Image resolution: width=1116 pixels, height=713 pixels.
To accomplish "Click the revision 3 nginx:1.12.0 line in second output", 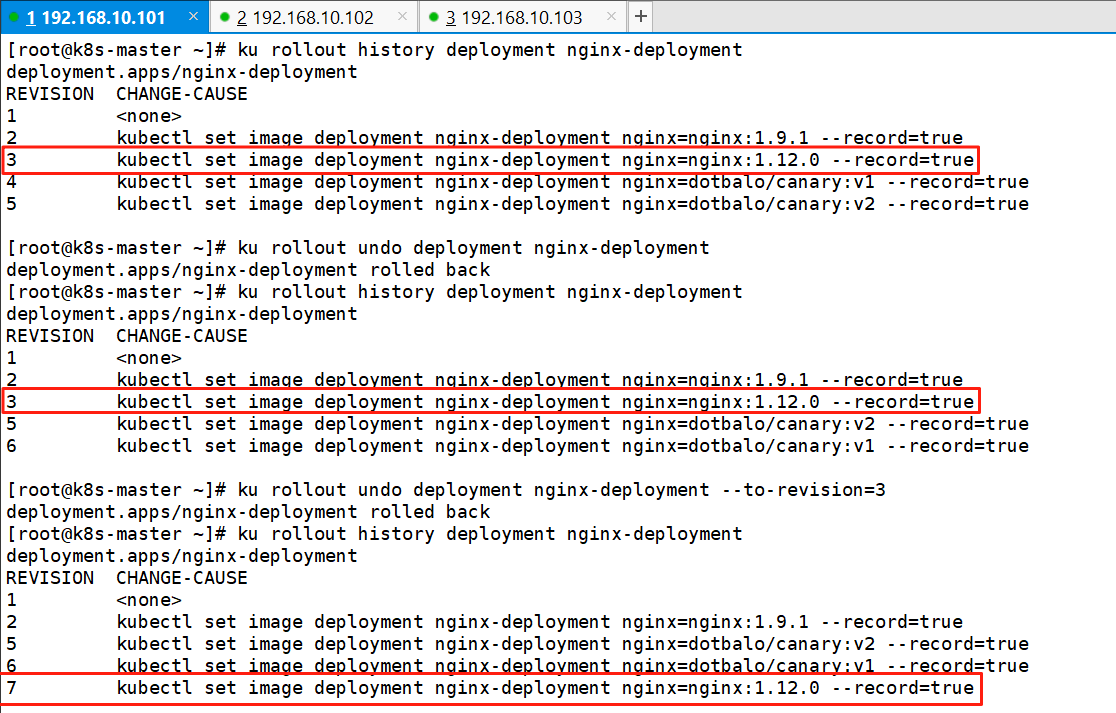I will [490, 402].
